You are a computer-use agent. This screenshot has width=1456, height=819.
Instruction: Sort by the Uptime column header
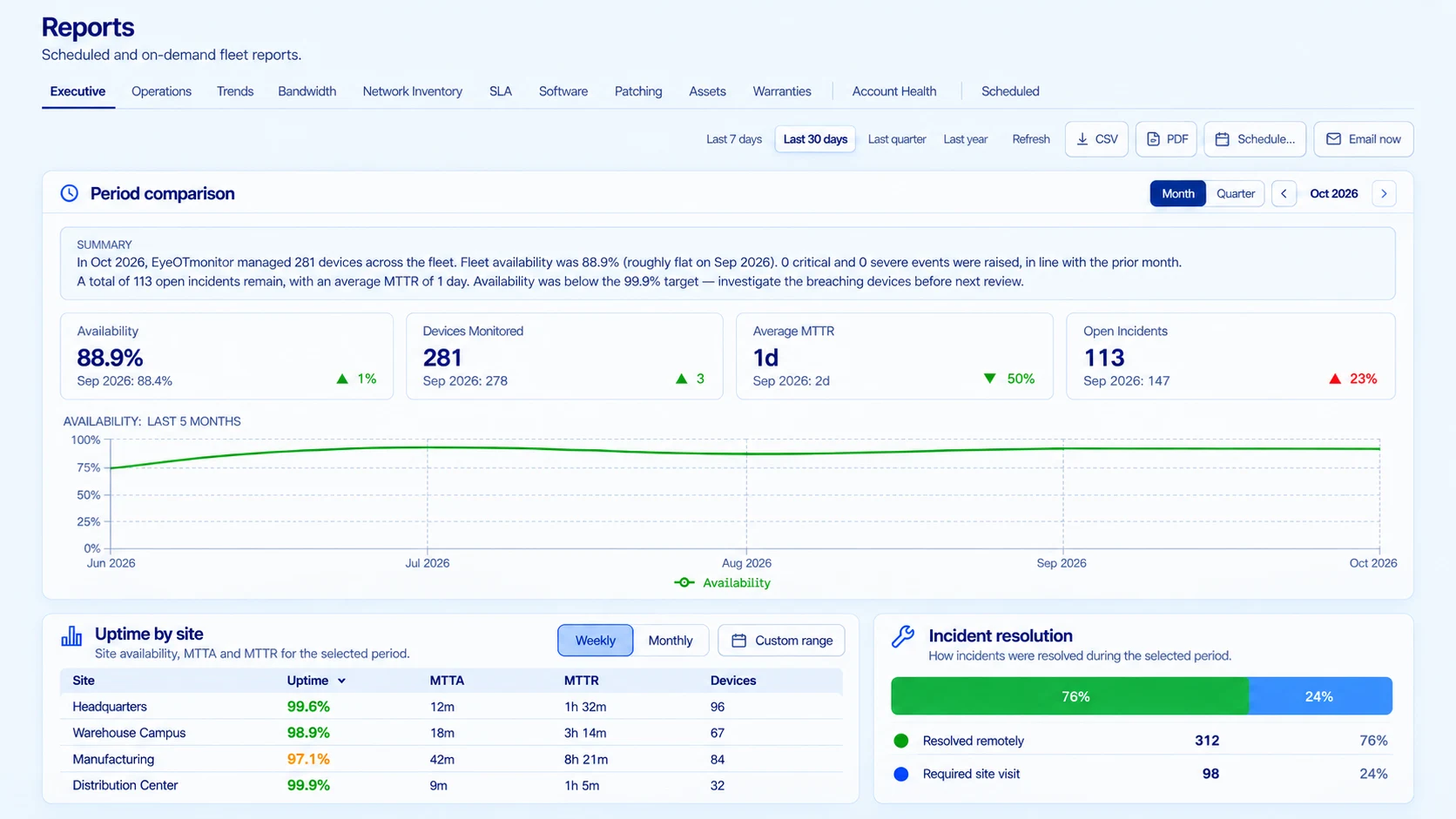click(316, 681)
